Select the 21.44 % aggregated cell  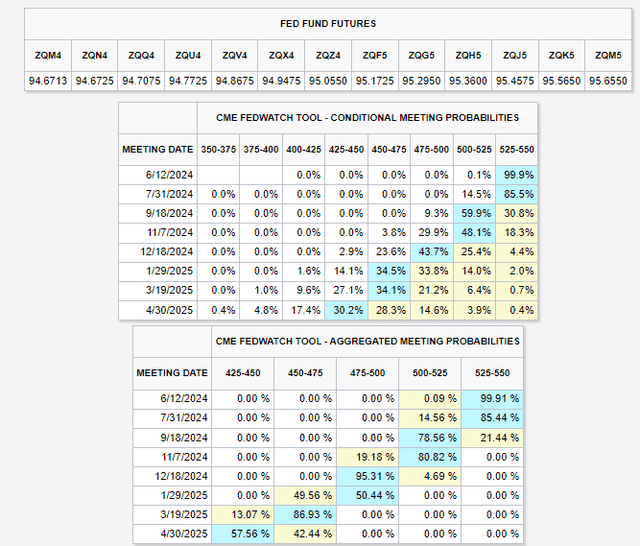[x=492, y=438]
